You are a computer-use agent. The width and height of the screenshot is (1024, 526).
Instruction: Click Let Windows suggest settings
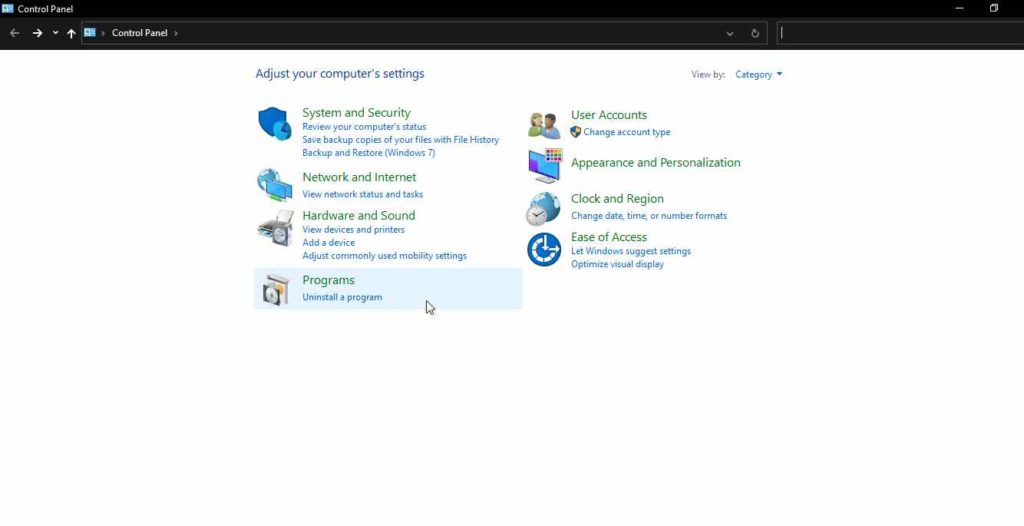click(x=630, y=251)
